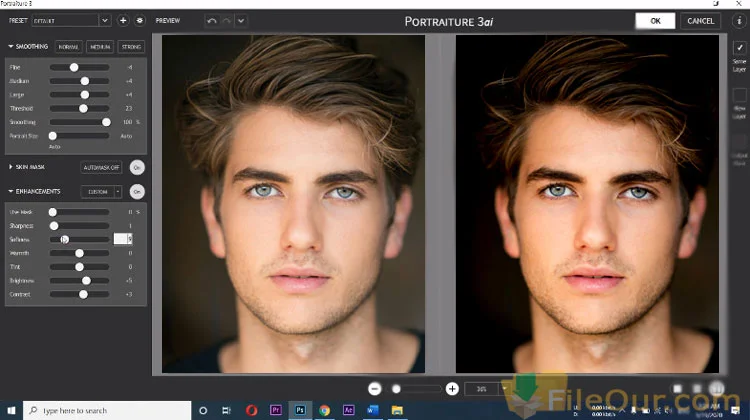The width and height of the screenshot is (750, 420).
Task: Click the Softness value input field
Action: (122, 239)
